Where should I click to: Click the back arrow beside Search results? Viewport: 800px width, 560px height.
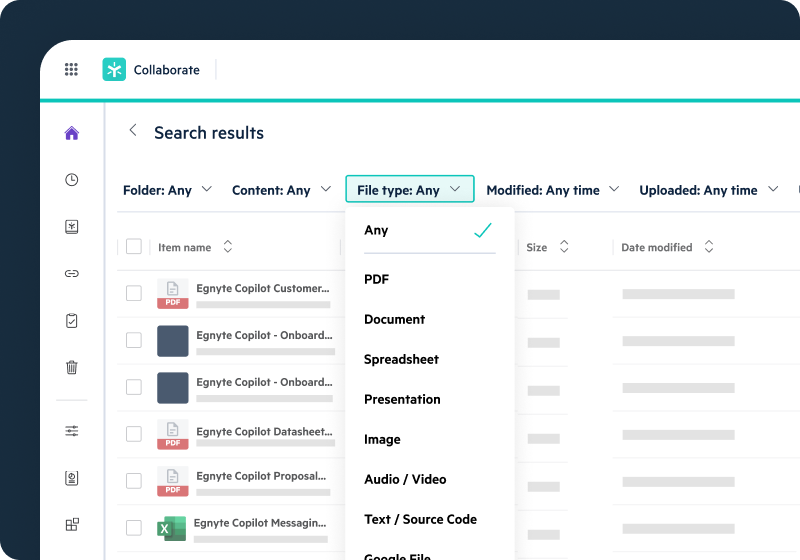(x=132, y=131)
